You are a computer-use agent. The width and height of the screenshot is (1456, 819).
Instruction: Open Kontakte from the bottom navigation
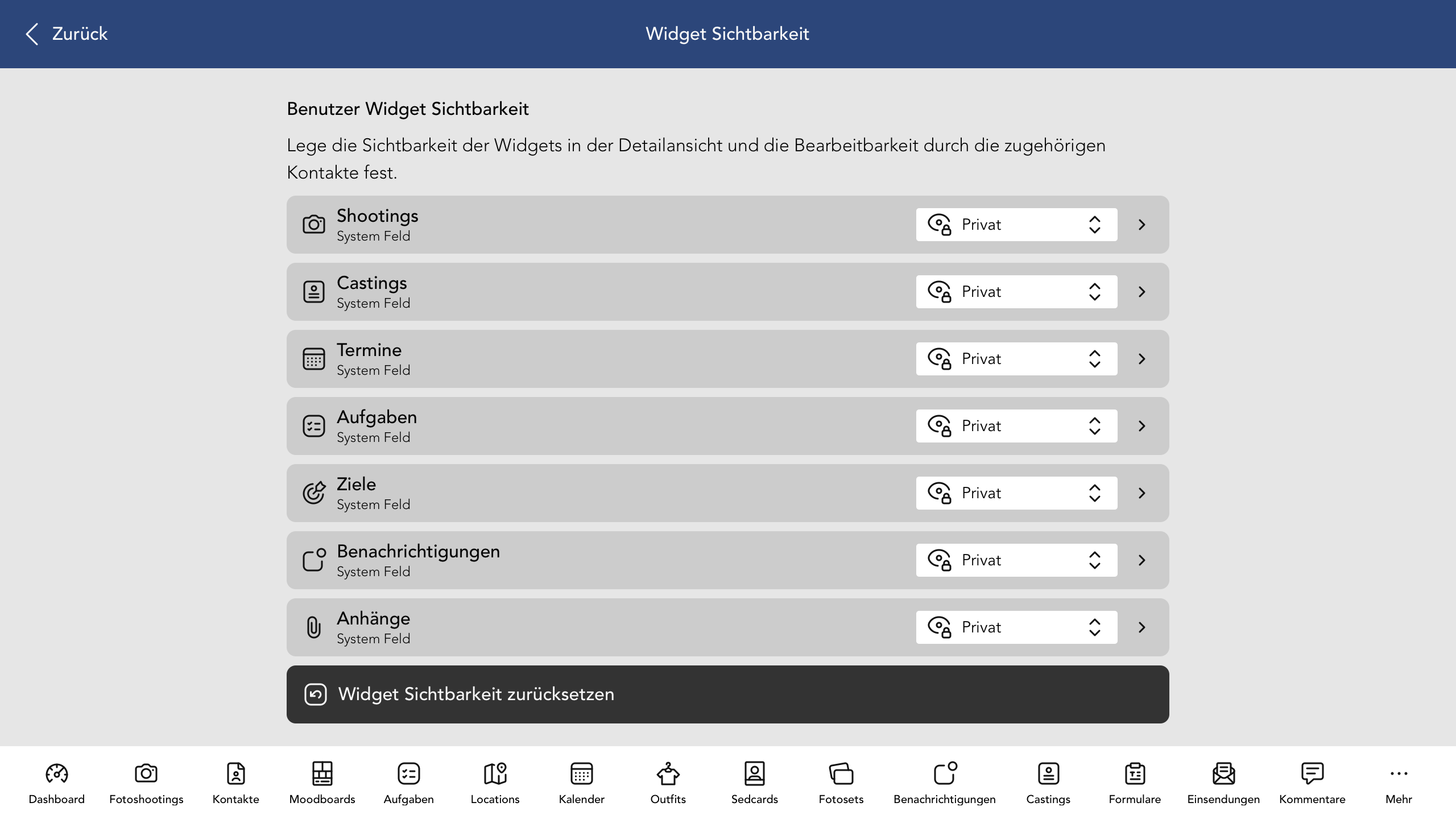click(235, 782)
